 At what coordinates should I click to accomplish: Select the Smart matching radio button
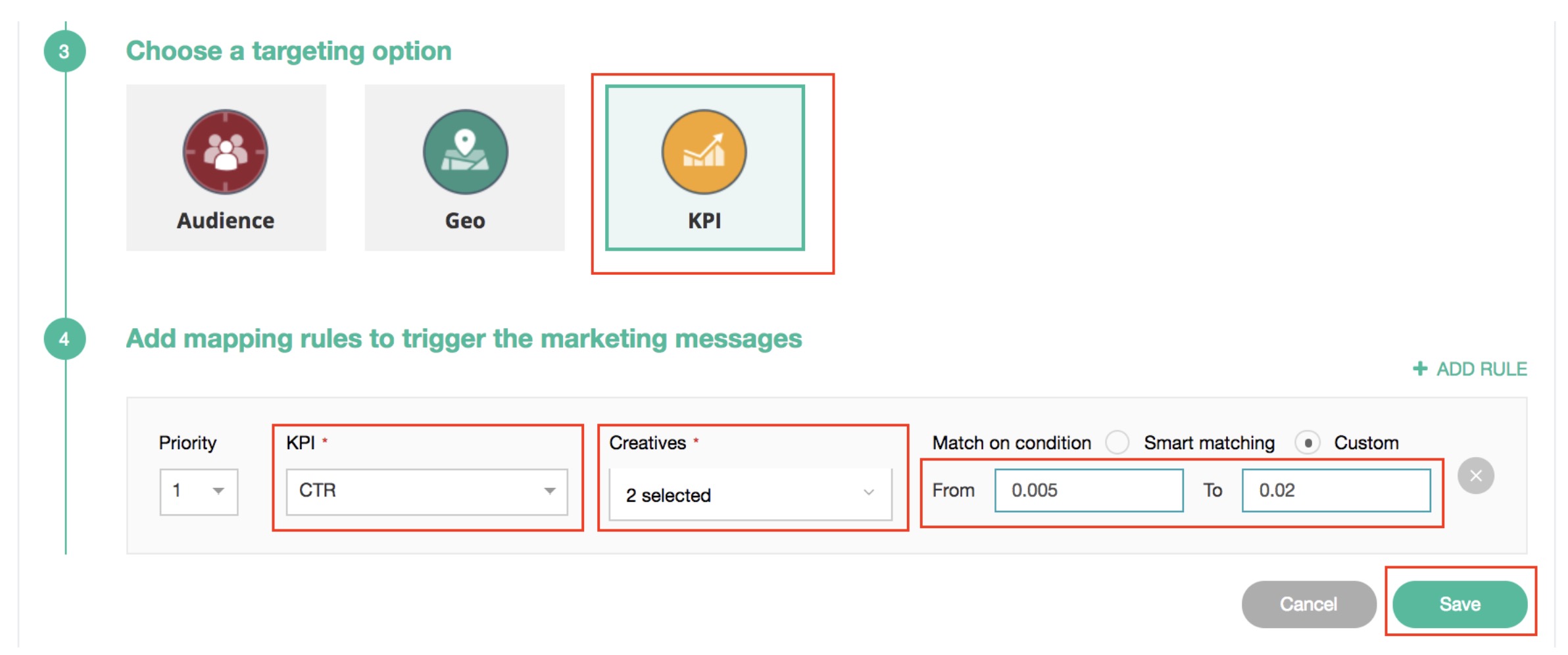(x=1117, y=443)
